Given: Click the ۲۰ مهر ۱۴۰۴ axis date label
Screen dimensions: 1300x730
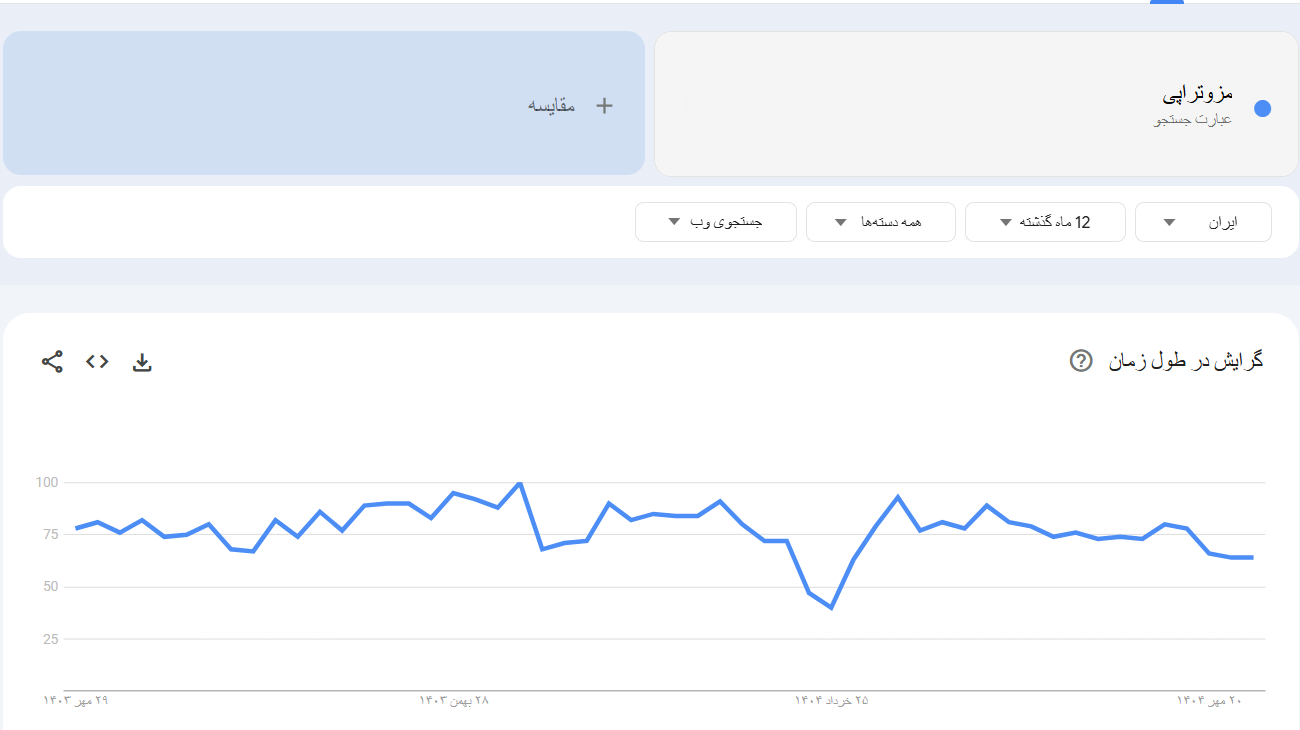Looking at the screenshot, I should pos(1209,701).
